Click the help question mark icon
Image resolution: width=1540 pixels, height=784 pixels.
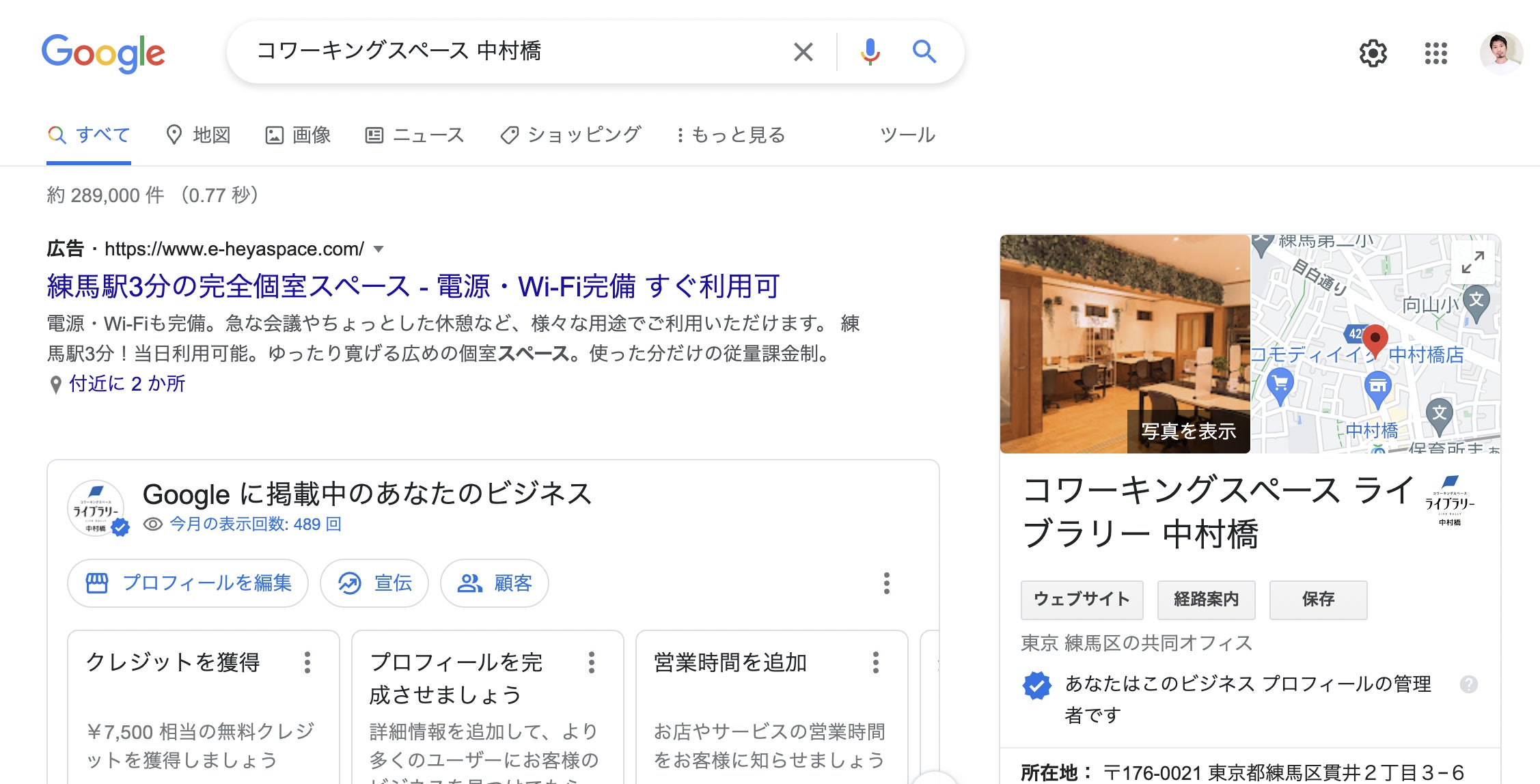(1468, 684)
